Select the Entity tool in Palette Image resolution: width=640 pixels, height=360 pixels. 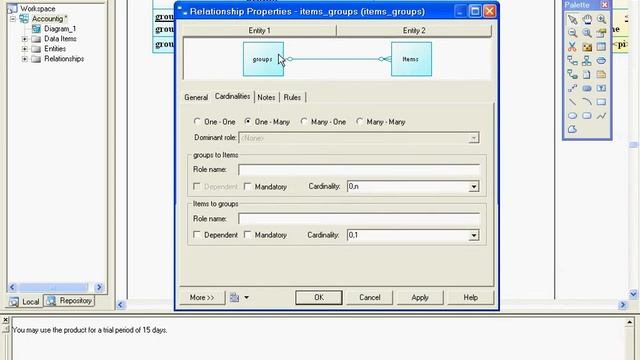601,47
